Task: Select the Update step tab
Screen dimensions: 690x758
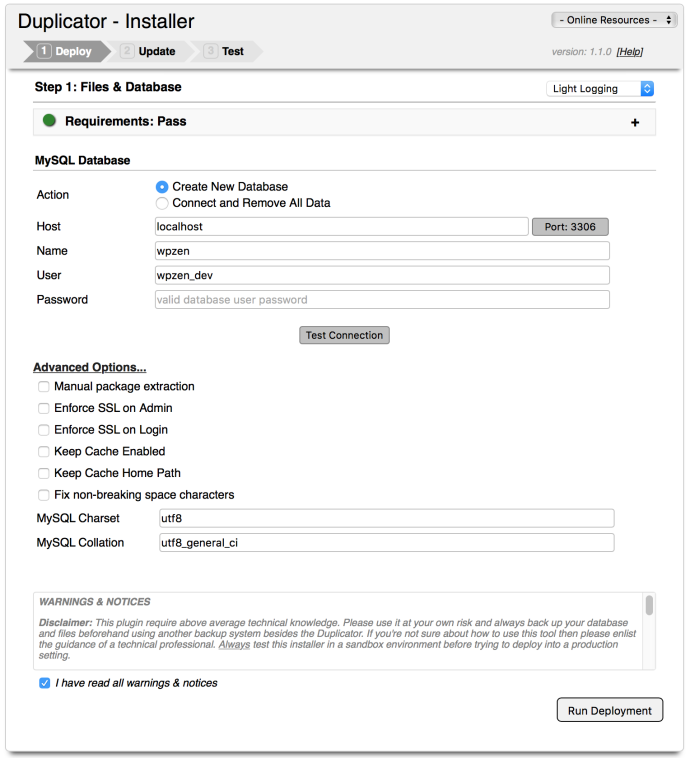Action: click(x=150, y=51)
